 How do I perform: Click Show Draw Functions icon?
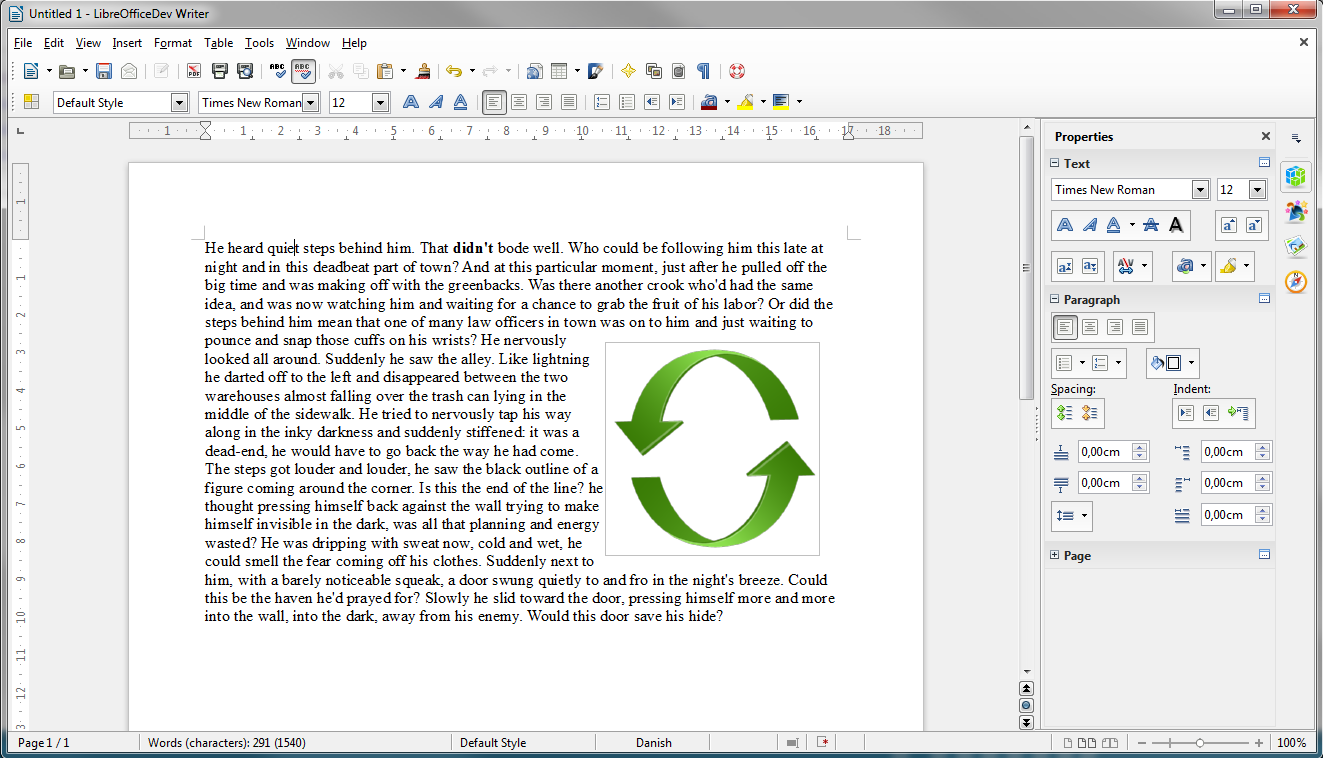click(x=596, y=71)
